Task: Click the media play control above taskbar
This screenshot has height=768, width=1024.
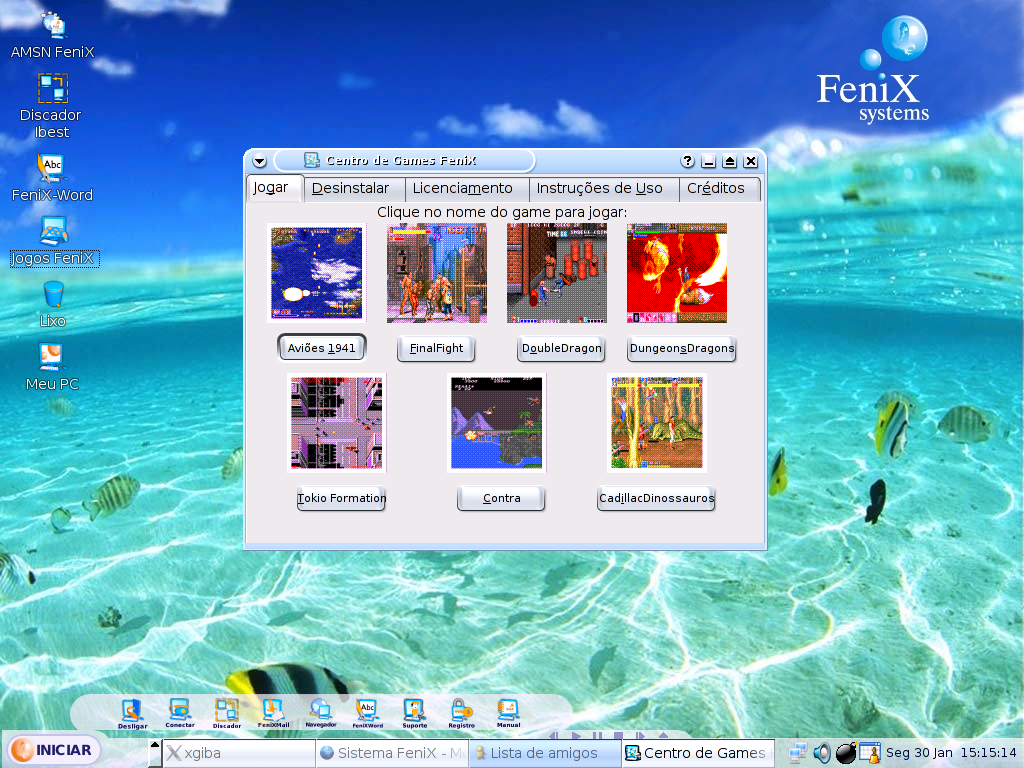Action: [576, 736]
